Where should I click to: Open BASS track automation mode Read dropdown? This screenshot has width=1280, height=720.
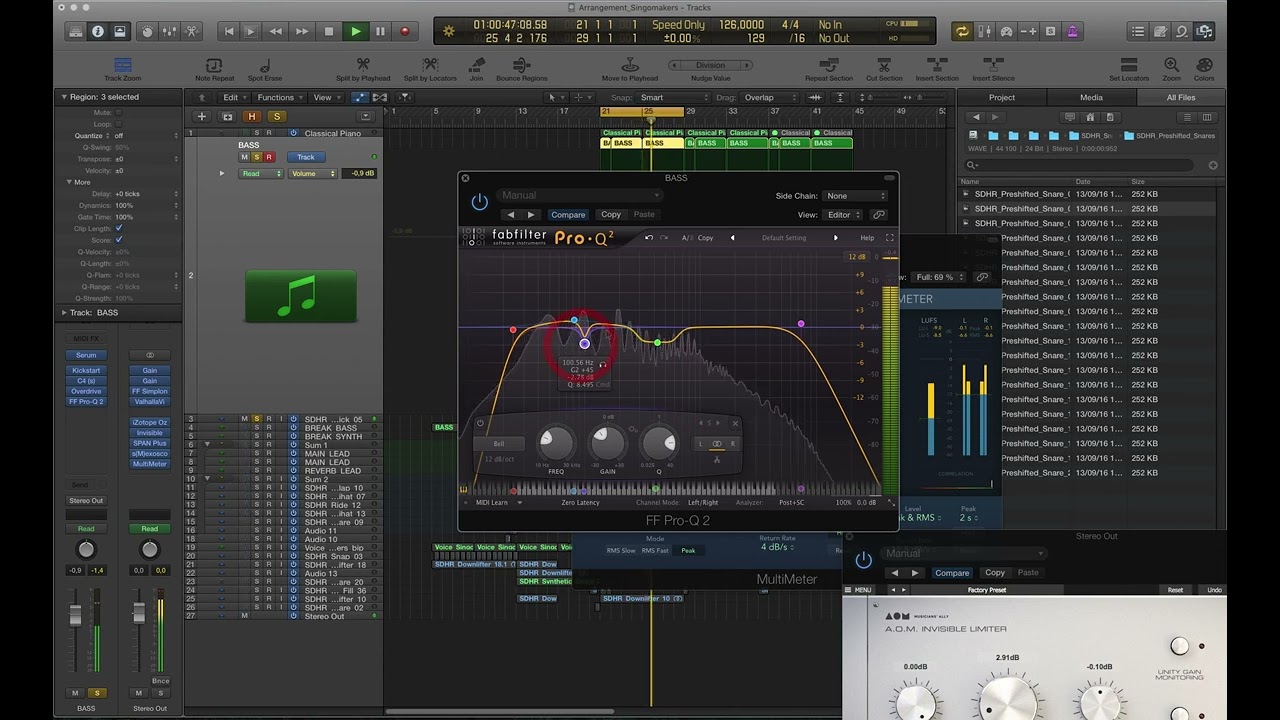[x=262, y=173]
